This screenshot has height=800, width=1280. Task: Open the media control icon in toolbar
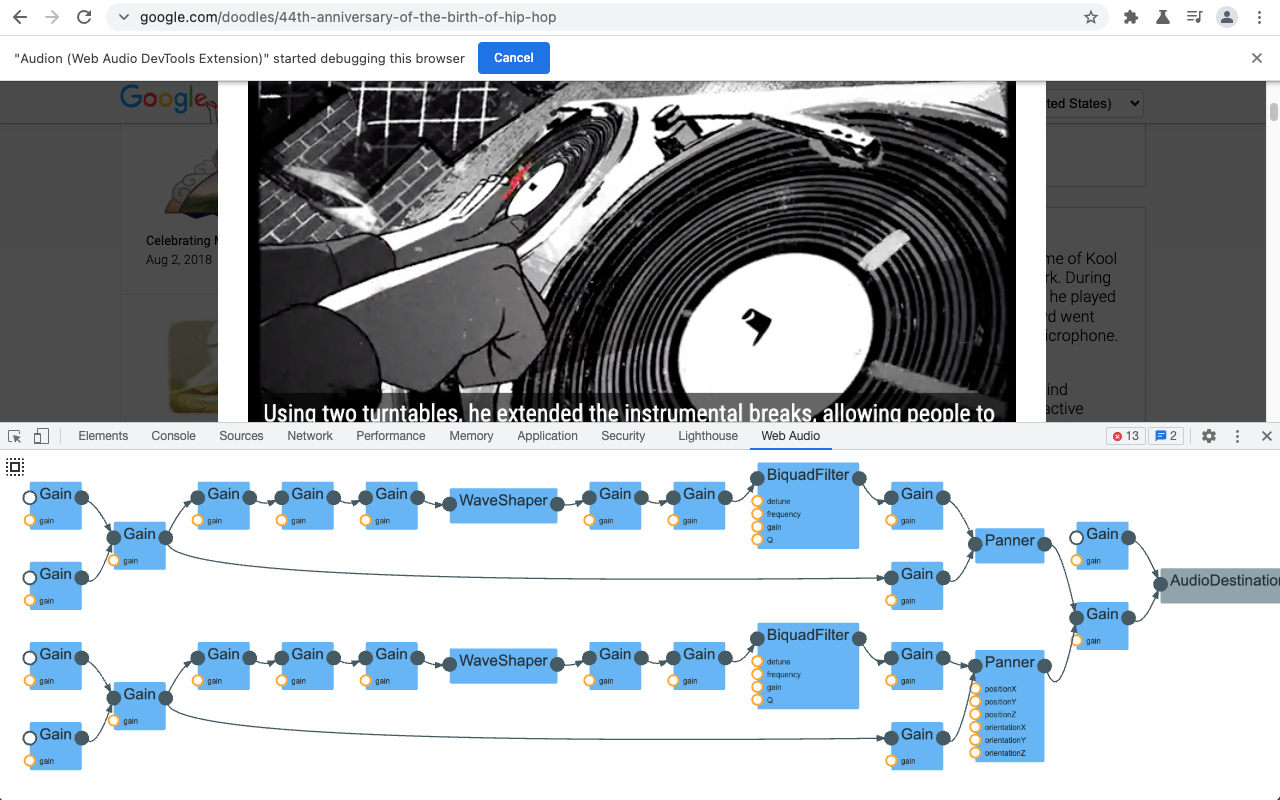1194,17
